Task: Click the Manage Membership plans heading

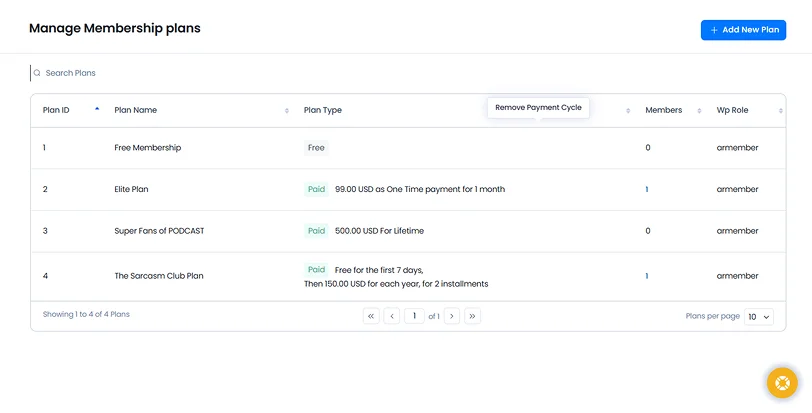Action: click(x=114, y=28)
